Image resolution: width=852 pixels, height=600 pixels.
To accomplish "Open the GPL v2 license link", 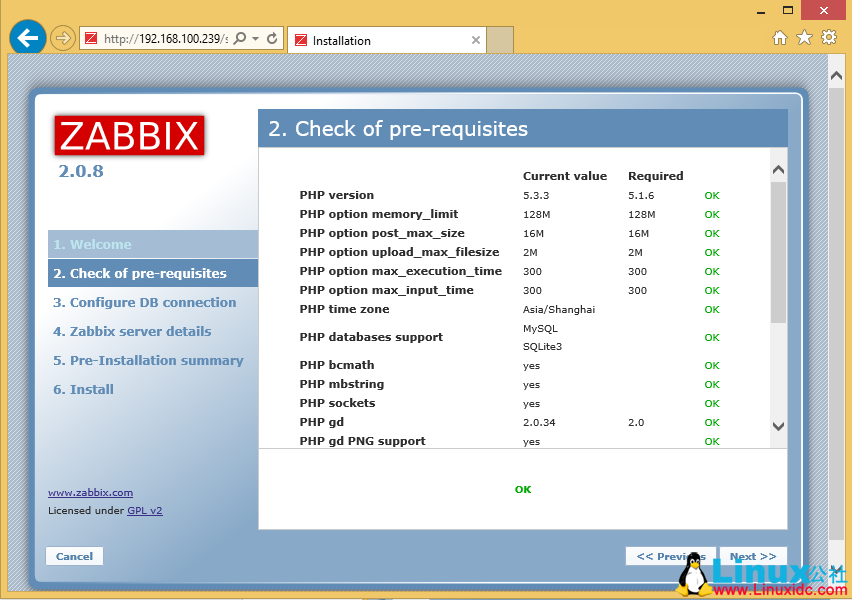I will click(143, 510).
